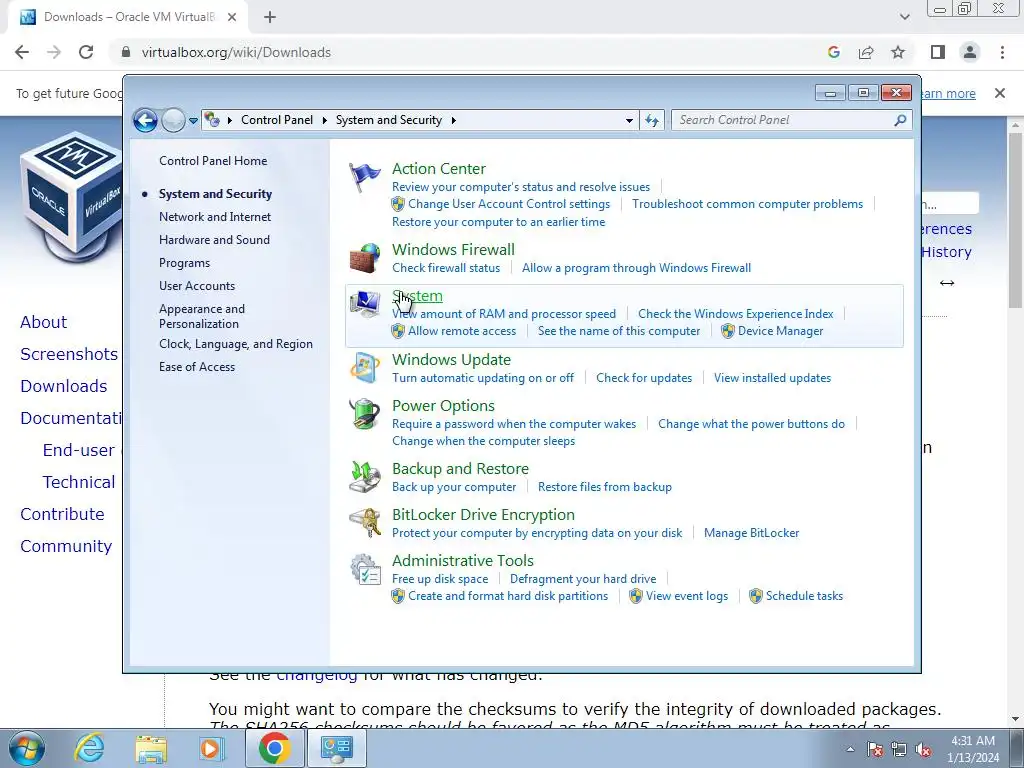The image size is (1024, 768).
Task: Click the muted volume tray icon
Action: (923, 750)
